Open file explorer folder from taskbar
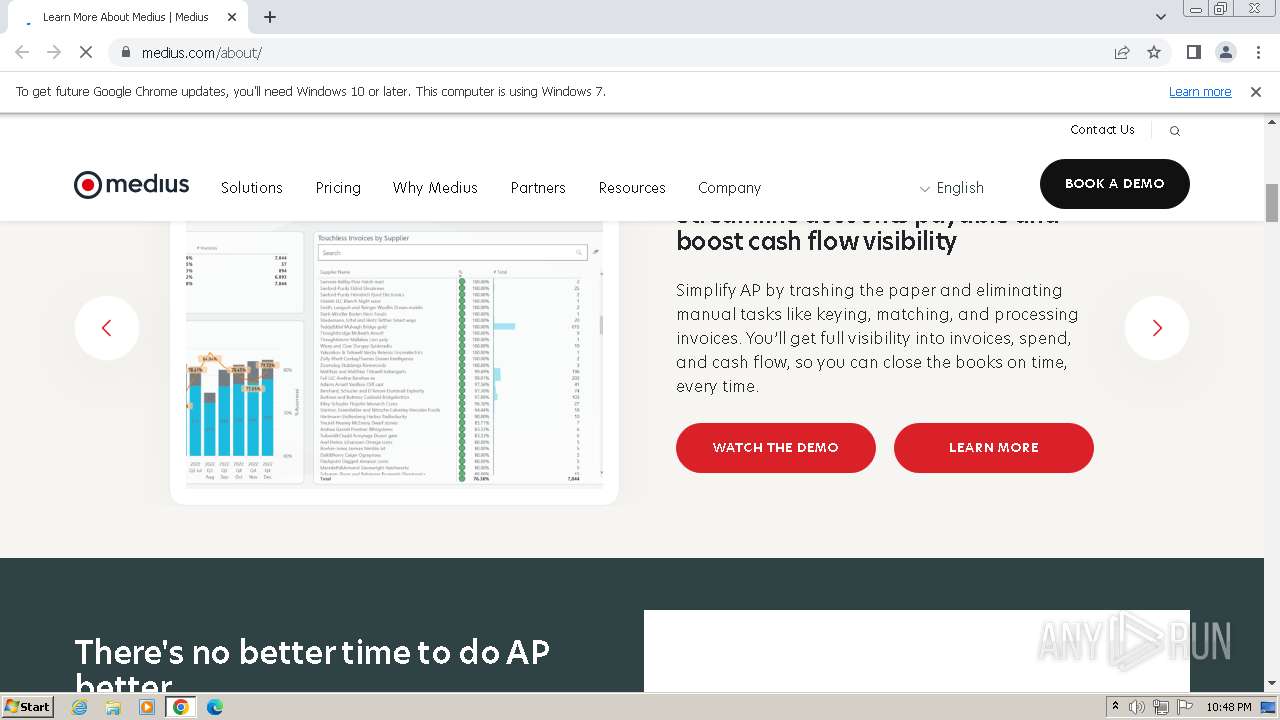Image resolution: width=1280 pixels, height=720 pixels. point(113,707)
